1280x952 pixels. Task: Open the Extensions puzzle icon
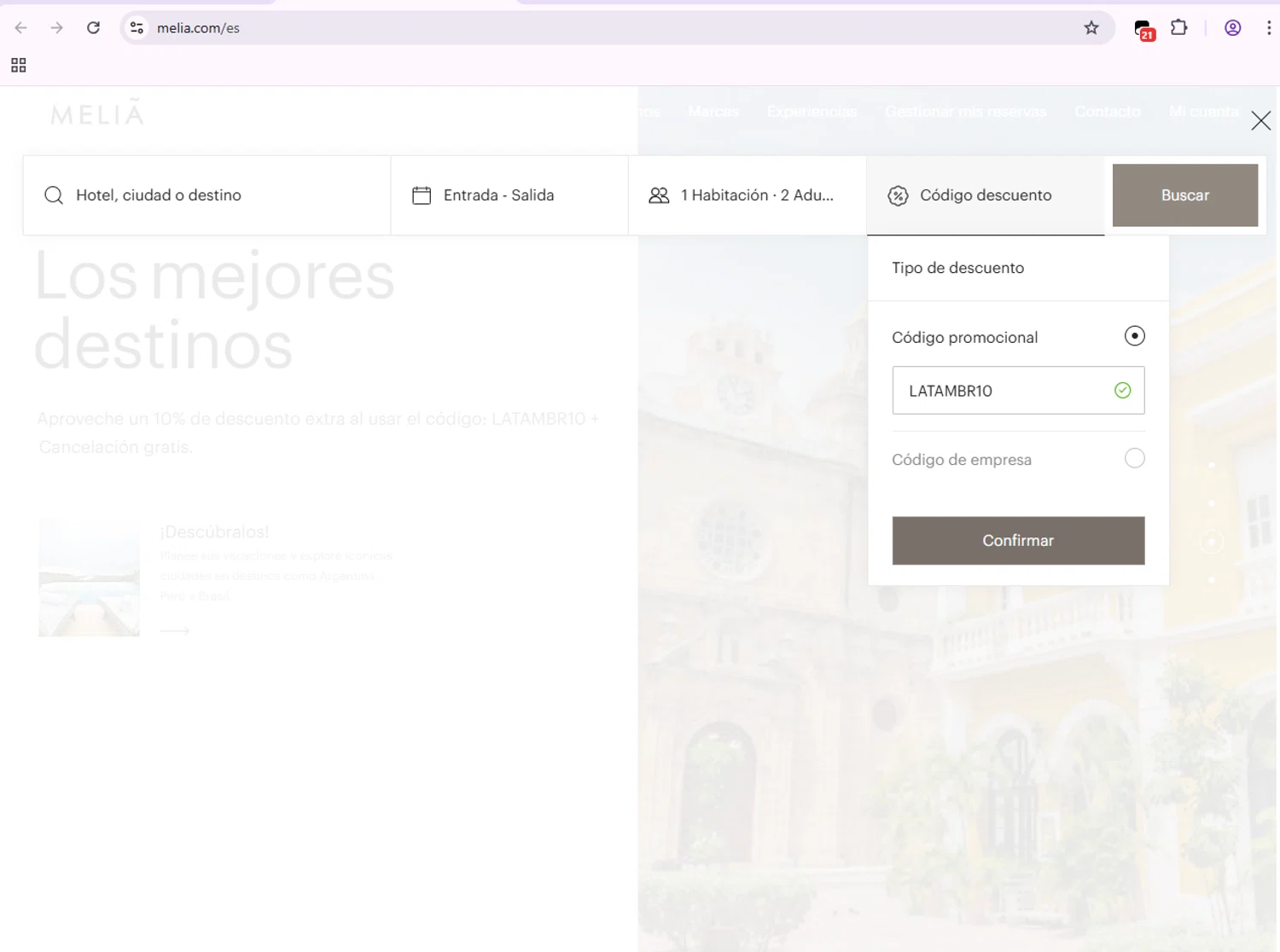[1179, 28]
